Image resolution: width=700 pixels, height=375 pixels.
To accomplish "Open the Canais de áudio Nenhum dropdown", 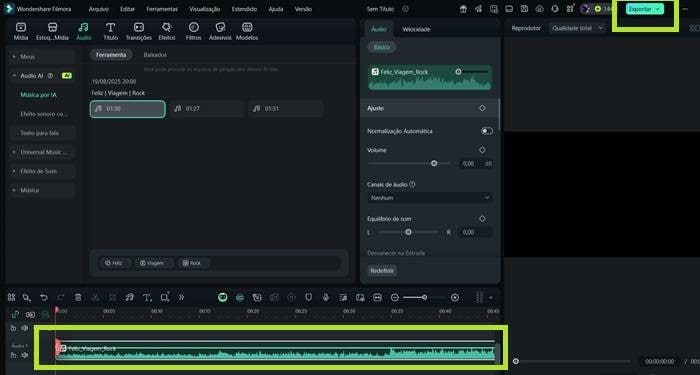I will click(x=429, y=197).
